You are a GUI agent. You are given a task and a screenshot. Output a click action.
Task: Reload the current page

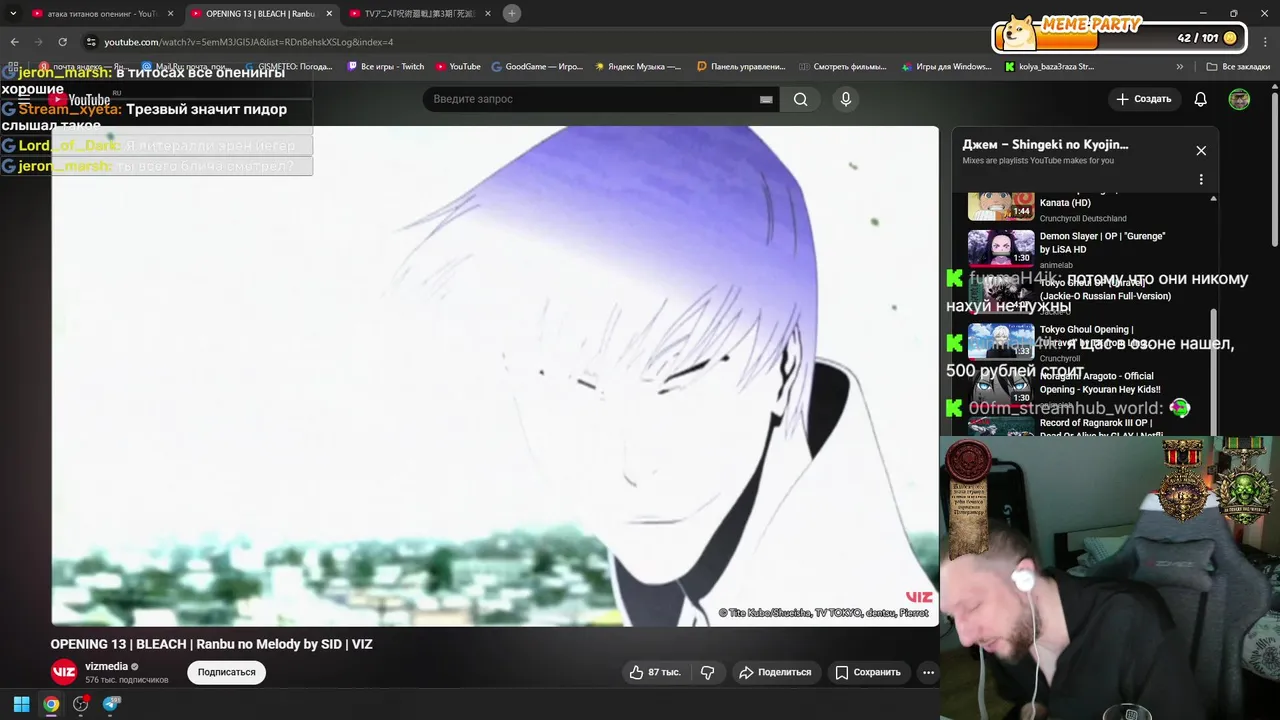[x=62, y=42]
